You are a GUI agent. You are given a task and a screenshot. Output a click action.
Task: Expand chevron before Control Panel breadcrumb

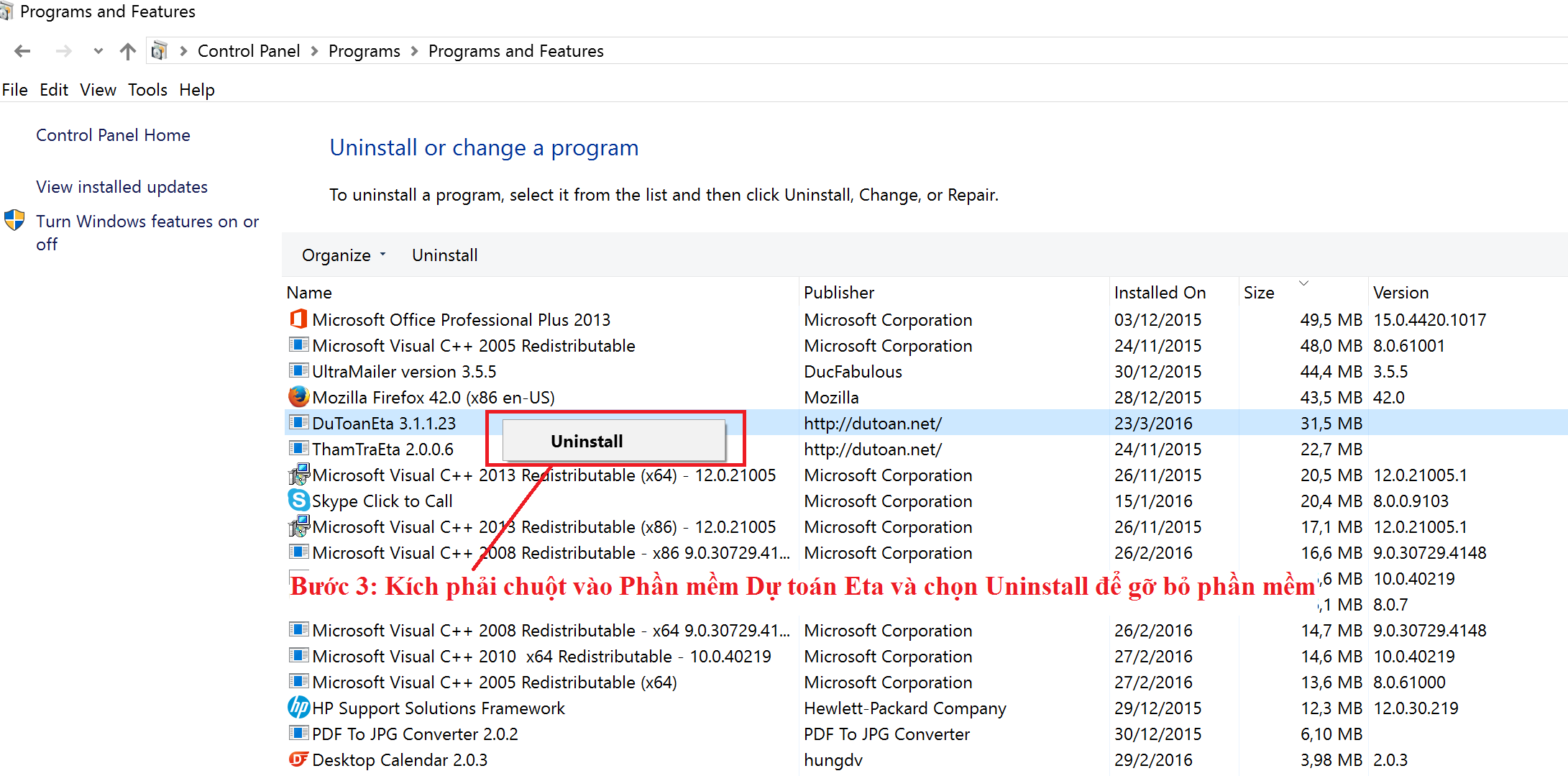tap(183, 51)
